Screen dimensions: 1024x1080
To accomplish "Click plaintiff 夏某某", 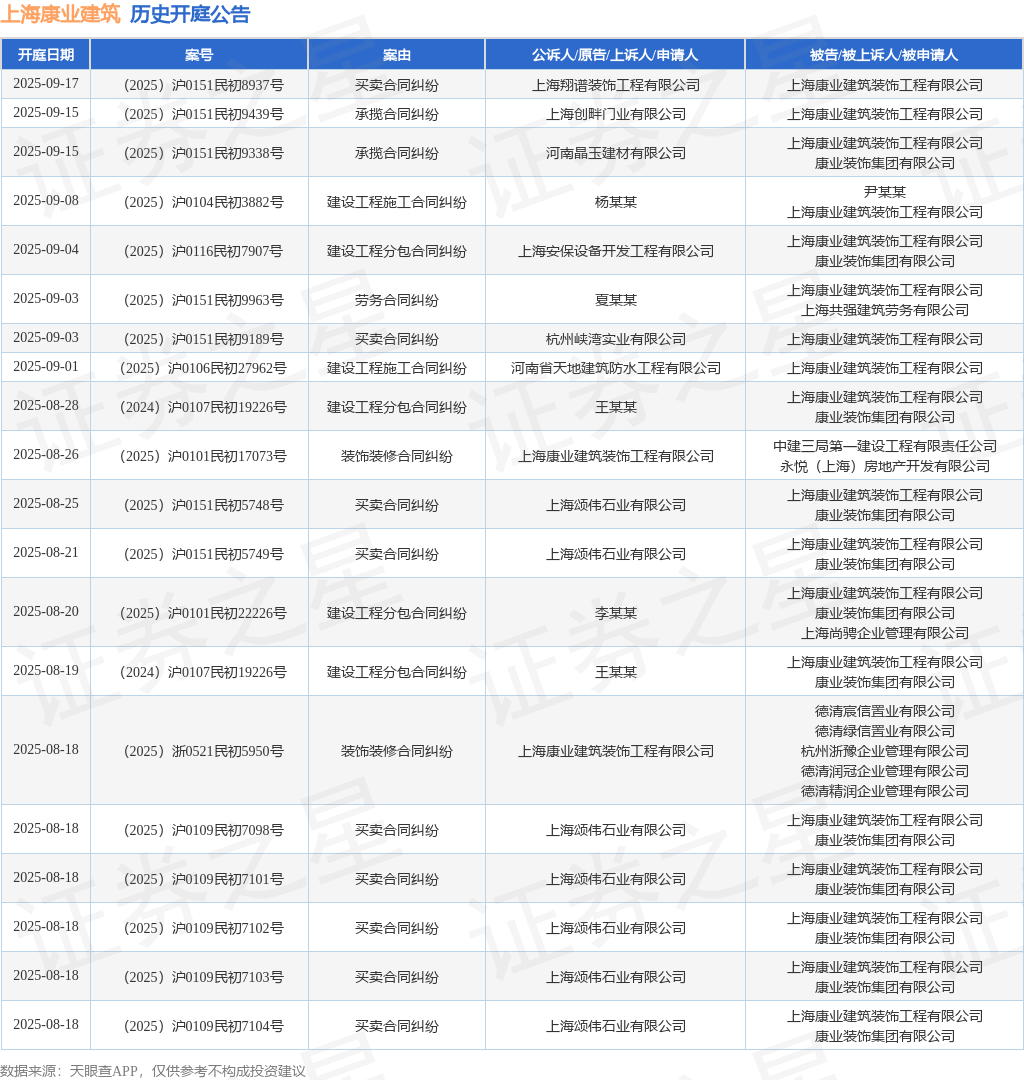I will tap(616, 300).
